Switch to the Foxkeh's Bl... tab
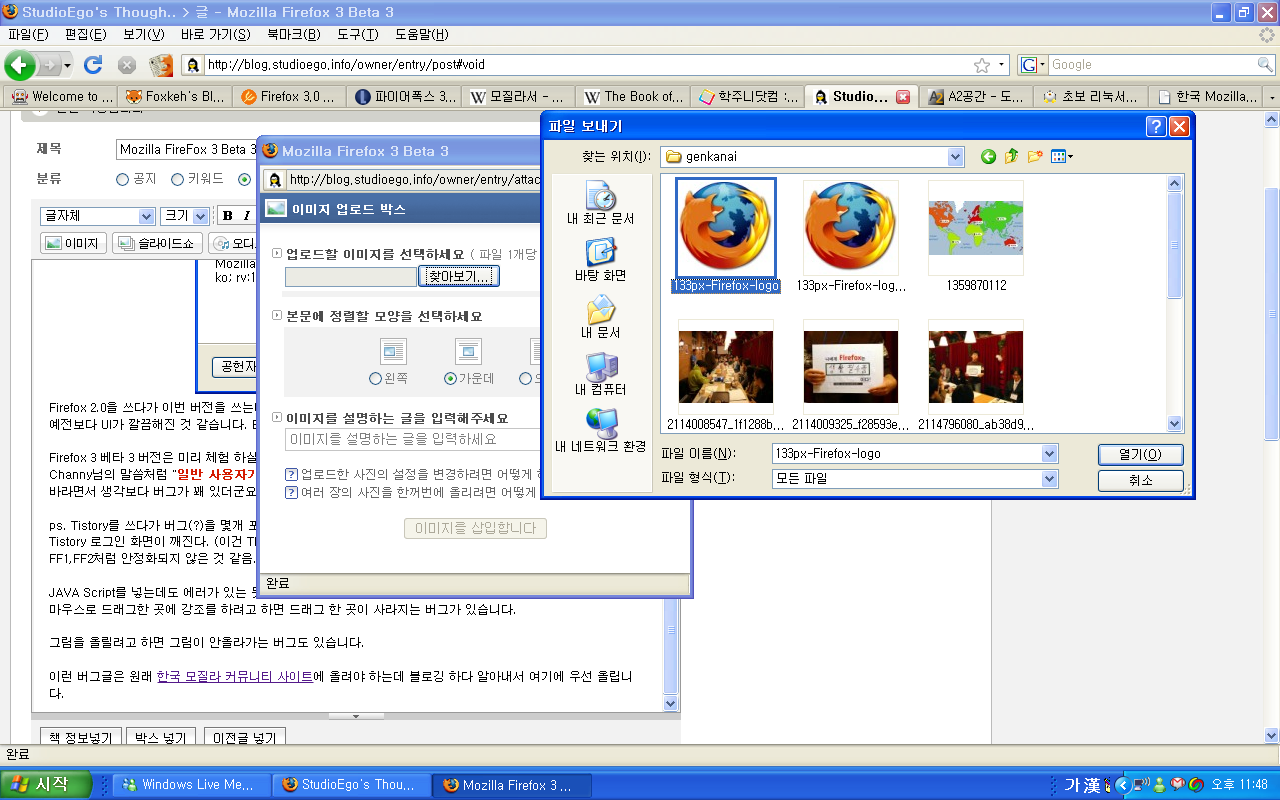Viewport: 1280px width, 800px height. pyautogui.click(x=176, y=97)
